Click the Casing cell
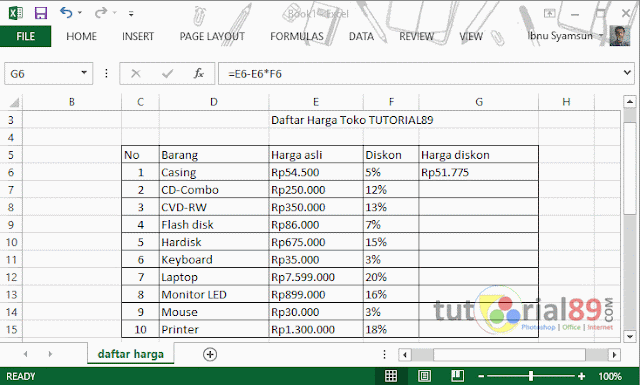This screenshot has height=385, width=640. point(214,172)
